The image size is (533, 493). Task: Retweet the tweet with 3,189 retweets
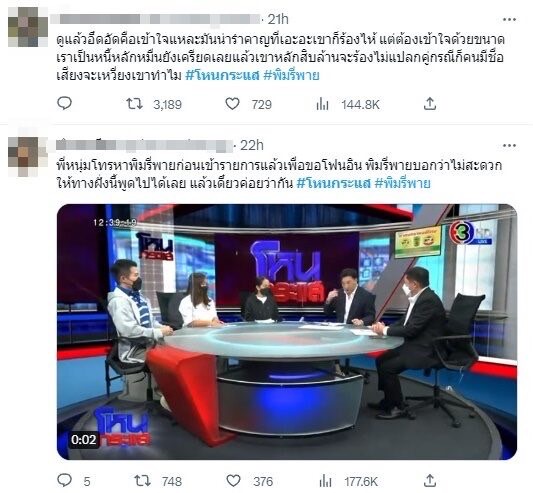[134, 104]
